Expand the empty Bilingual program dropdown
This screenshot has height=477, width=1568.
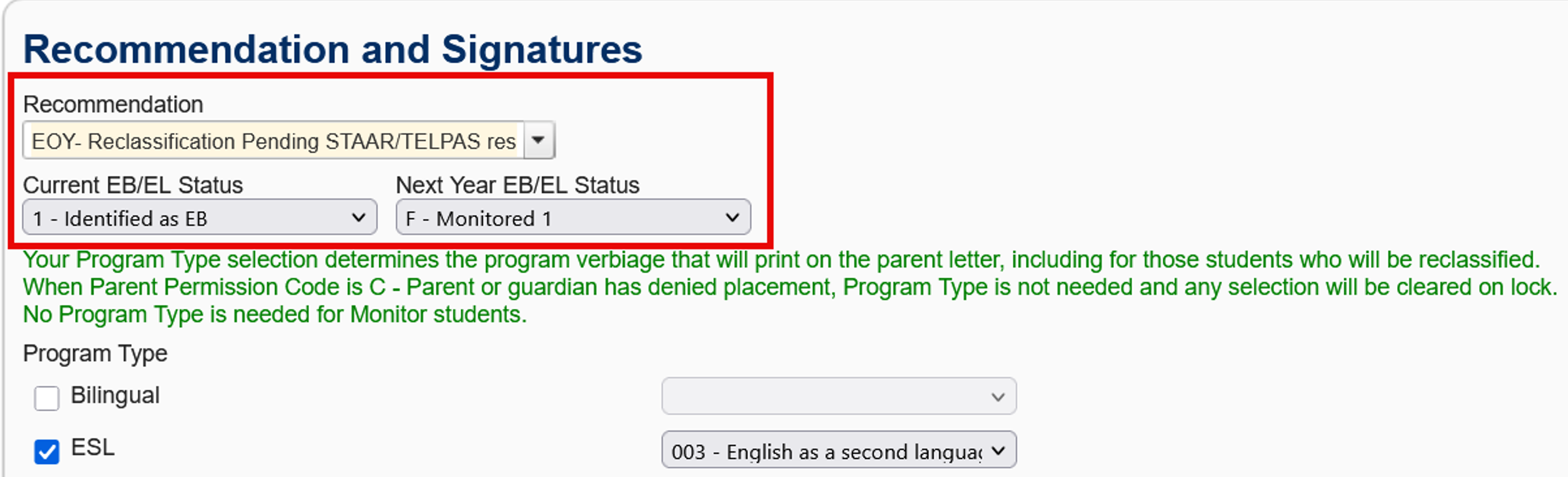click(838, 397)
